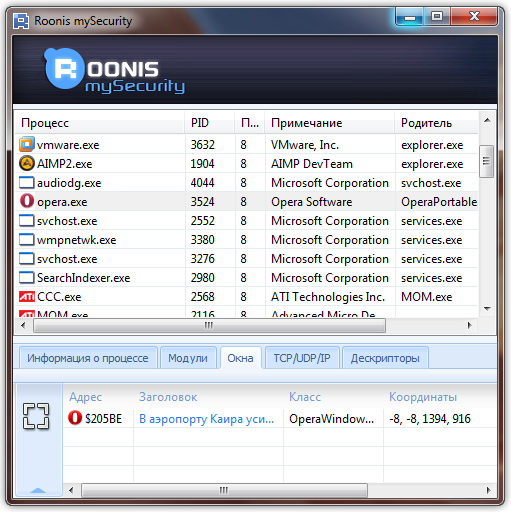The height and width of the screenshot is (512, 511).
Task: Maximize the Roonis mySecurity window
Action: (437, 17)
